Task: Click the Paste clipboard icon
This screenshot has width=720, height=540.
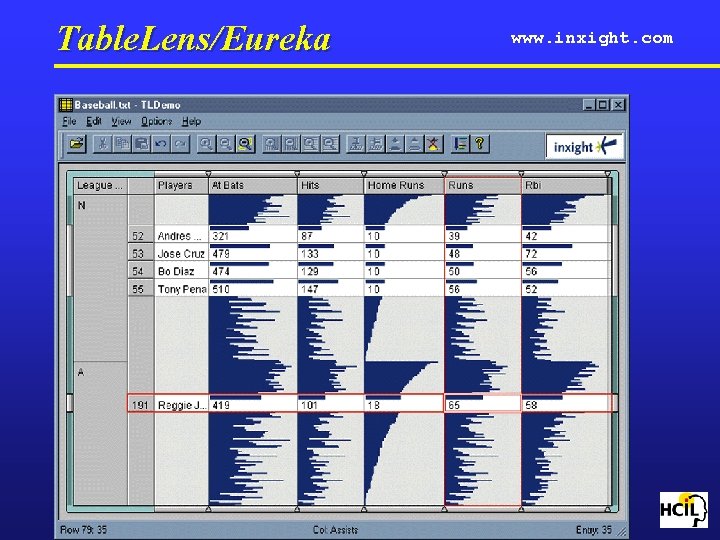Action: coord(141,144)
